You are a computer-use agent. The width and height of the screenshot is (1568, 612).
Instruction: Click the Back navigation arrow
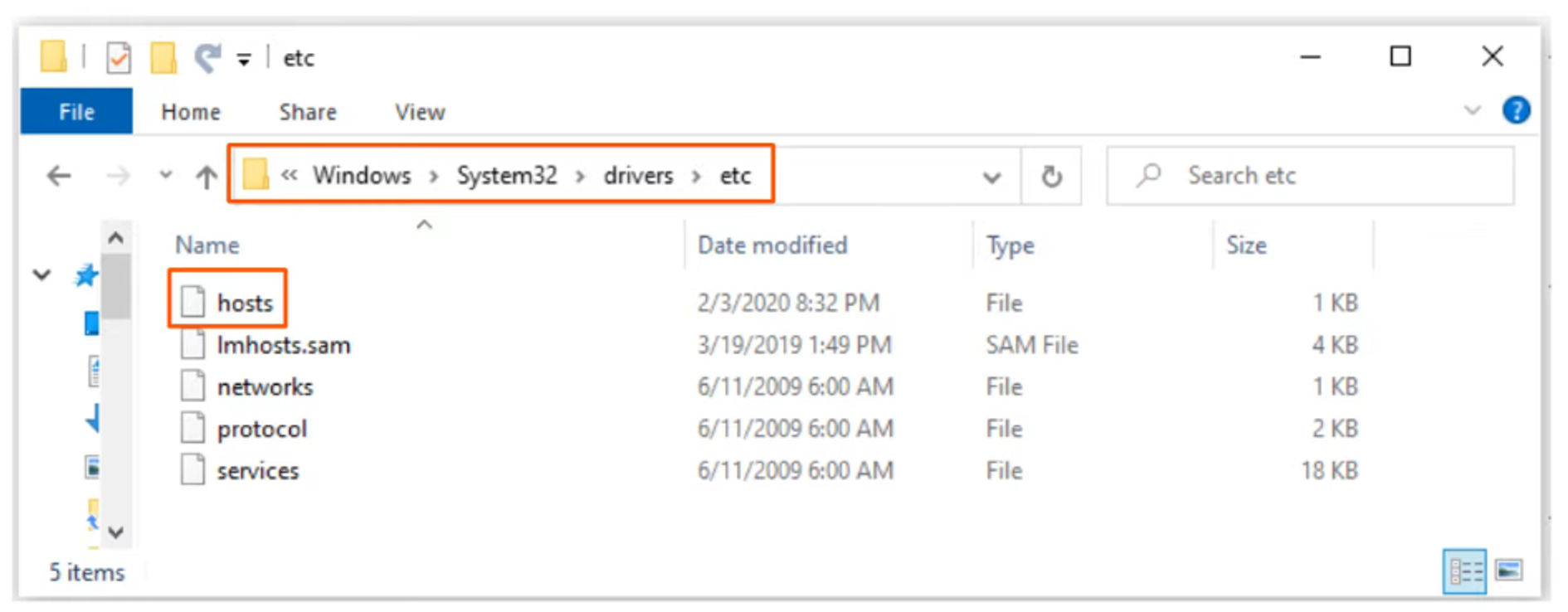click(59, 176)
